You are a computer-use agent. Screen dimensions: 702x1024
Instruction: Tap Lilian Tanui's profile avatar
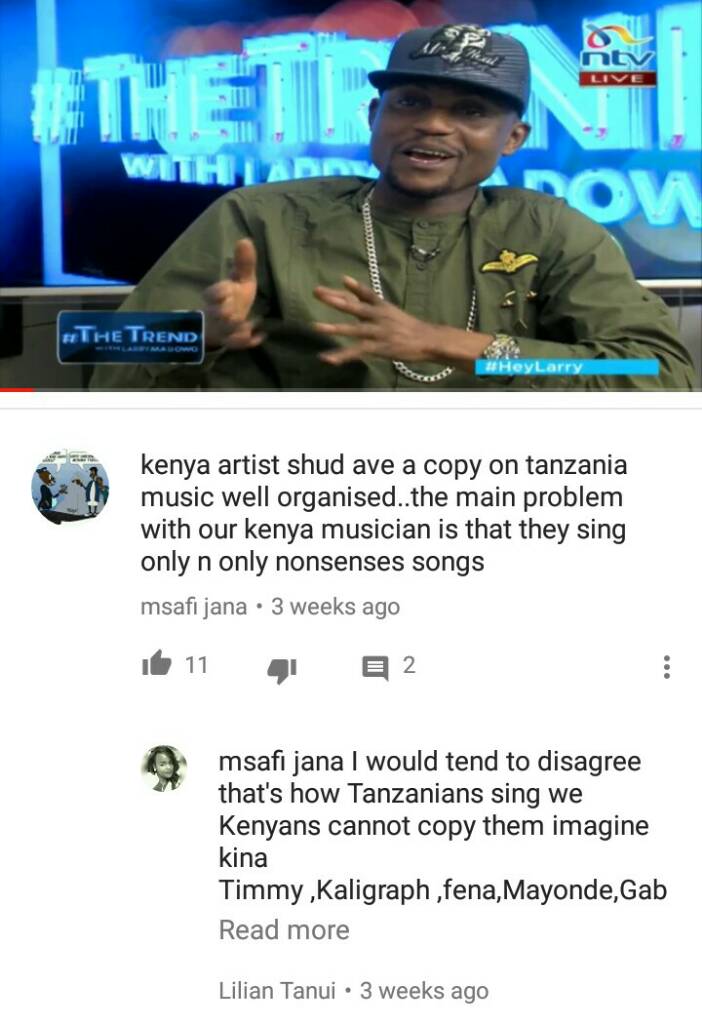pyautogui.click(x=164, y=769)
